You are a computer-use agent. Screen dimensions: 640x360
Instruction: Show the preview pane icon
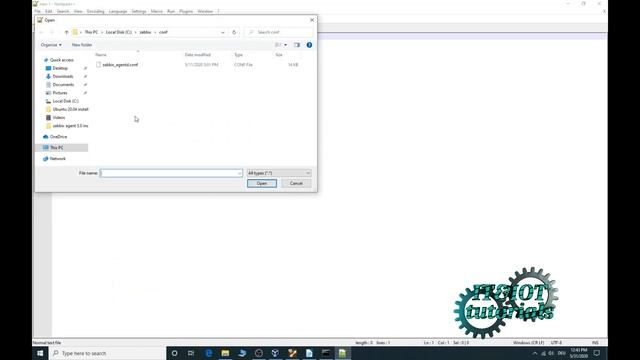pos(297,45)
